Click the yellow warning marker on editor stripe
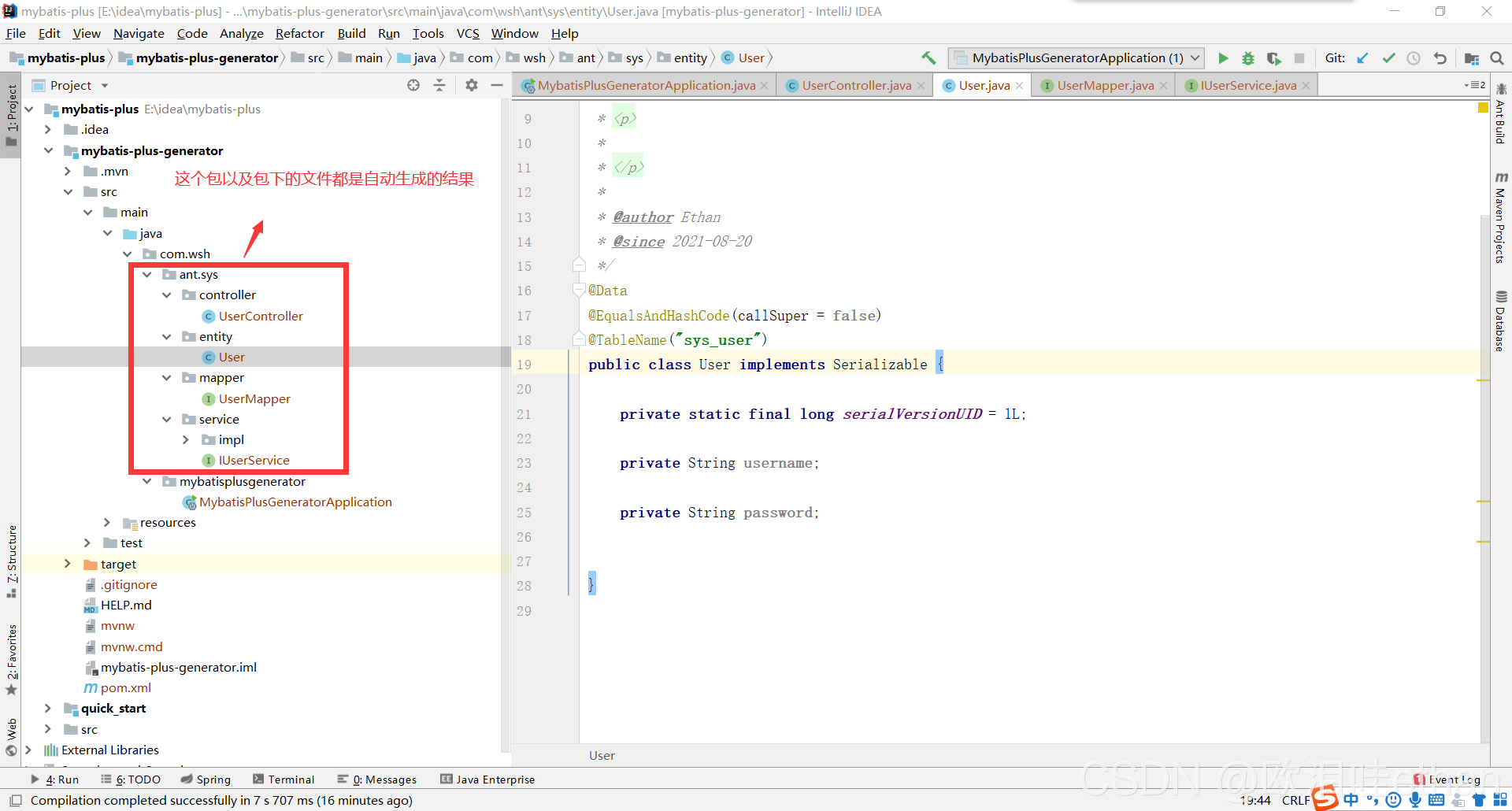This screenshot has width=1512, height=811. point(1483,107)
